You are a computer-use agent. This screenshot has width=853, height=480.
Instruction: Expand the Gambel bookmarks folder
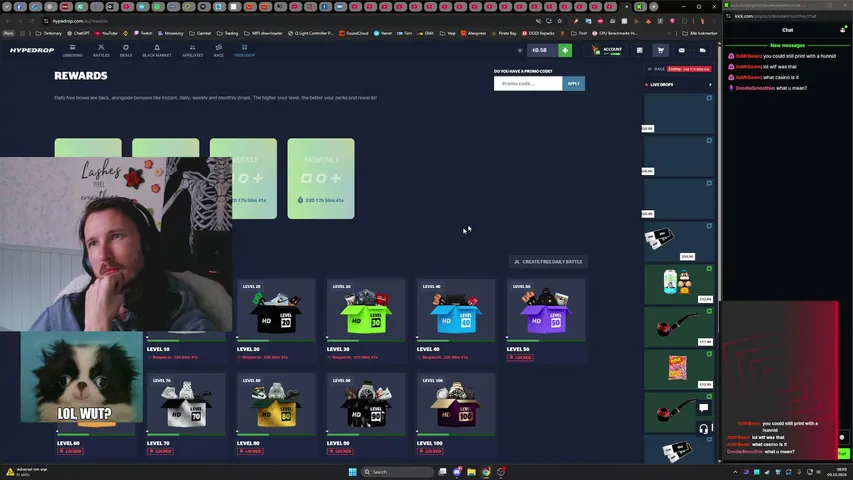tap(200, 33)
